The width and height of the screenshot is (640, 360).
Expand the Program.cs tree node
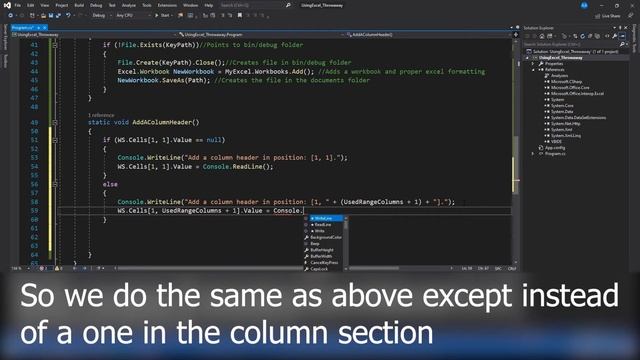pyautogui.click(x=533, y=154)
